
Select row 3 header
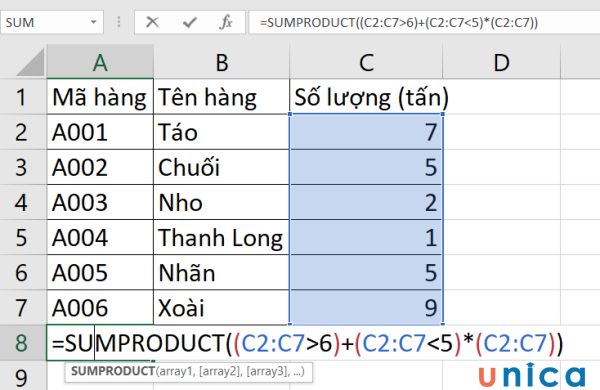point(22,168)
